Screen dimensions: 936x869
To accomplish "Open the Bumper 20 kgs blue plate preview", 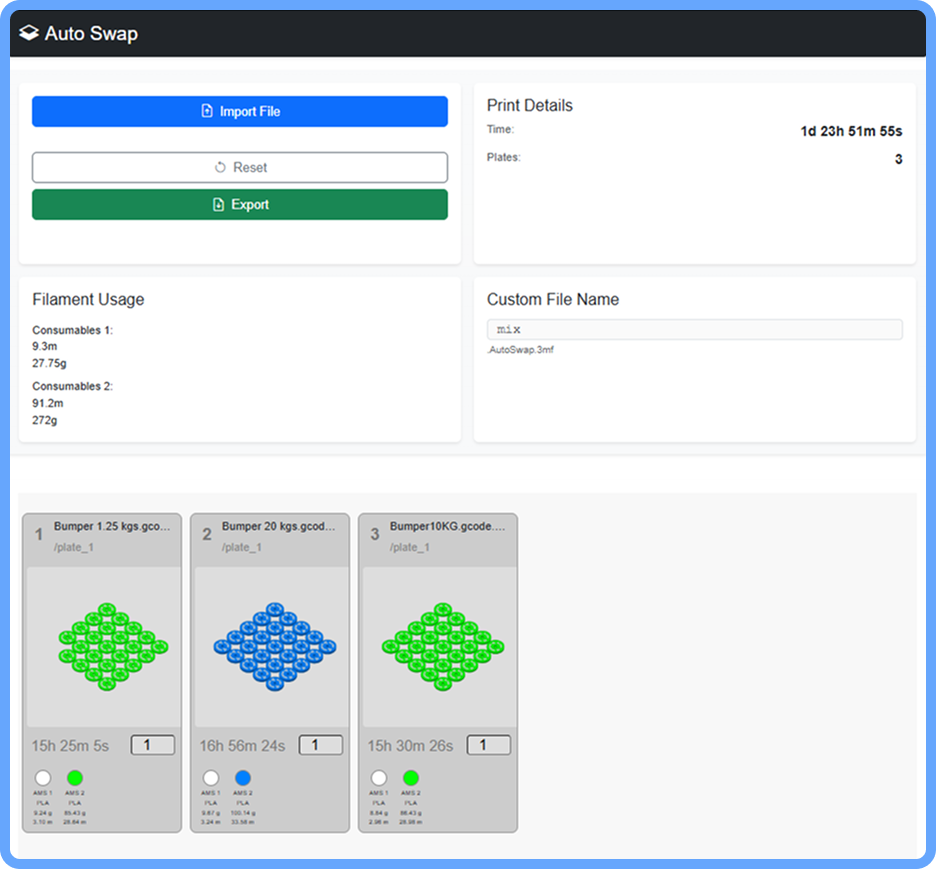I will [270, 647].
